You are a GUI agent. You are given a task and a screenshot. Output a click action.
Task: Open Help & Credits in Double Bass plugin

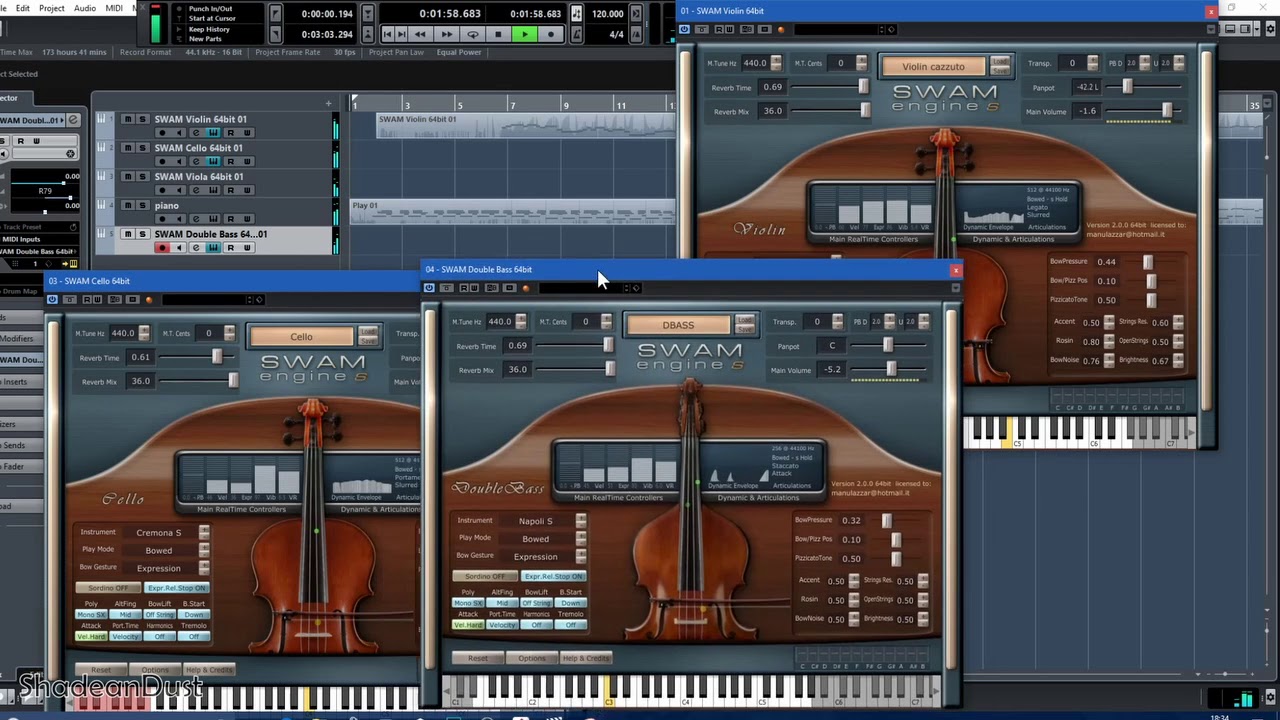point(586,658)
